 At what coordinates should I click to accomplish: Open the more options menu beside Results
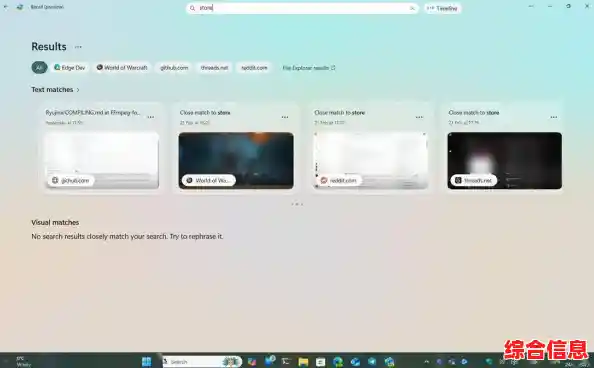click(x=78, y=47)
